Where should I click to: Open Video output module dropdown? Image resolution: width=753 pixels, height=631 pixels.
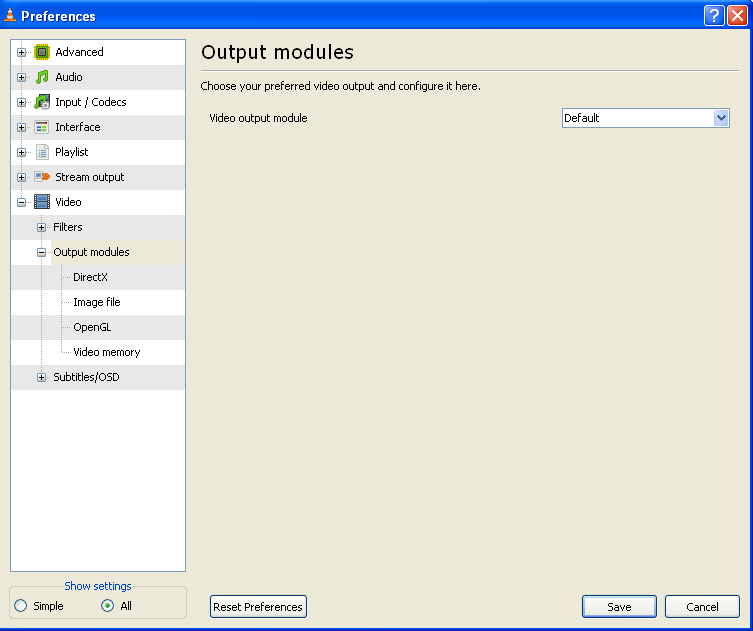(645, 118)
